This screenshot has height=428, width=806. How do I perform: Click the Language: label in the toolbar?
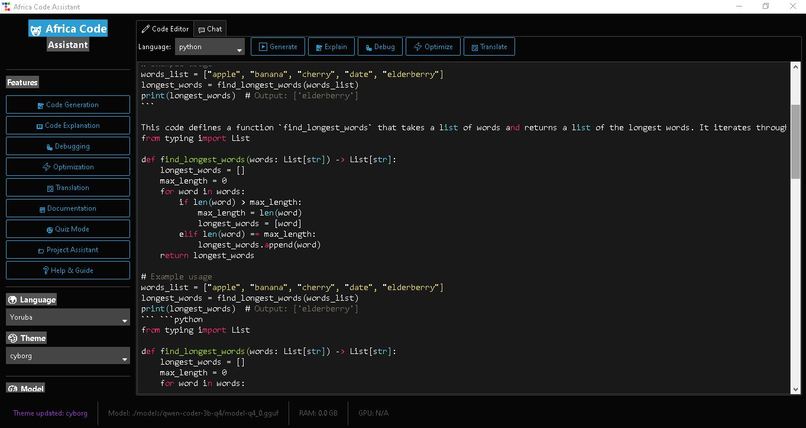point(155,47)
